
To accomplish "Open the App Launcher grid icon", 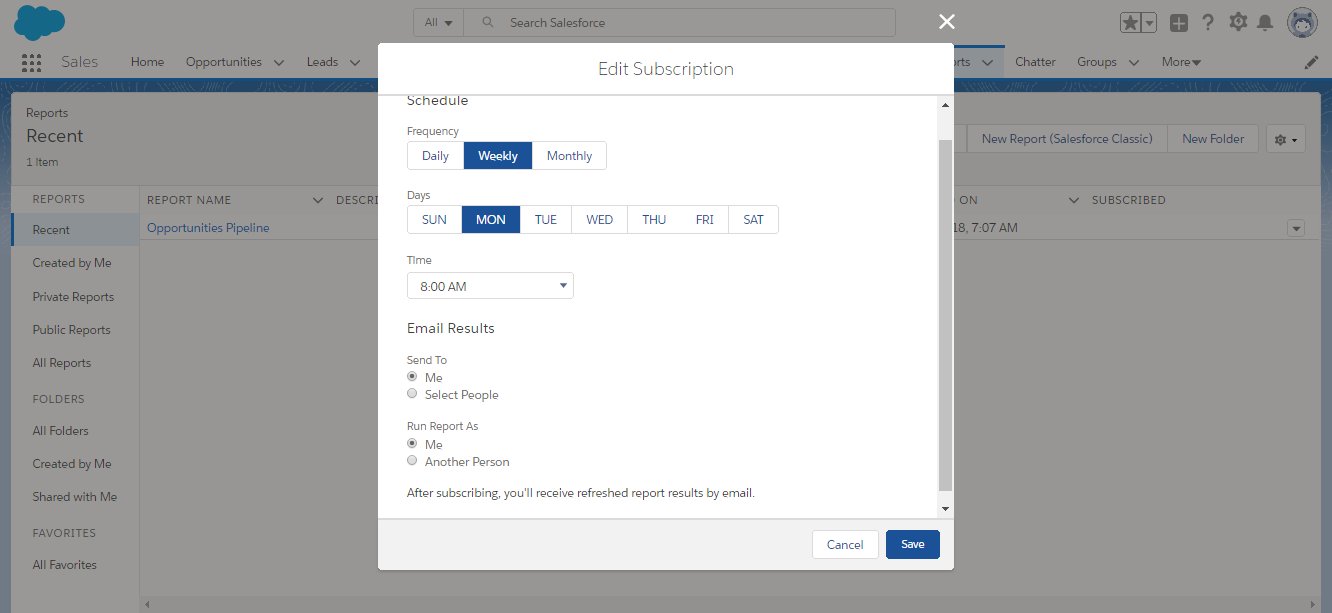I will [30, 62].
